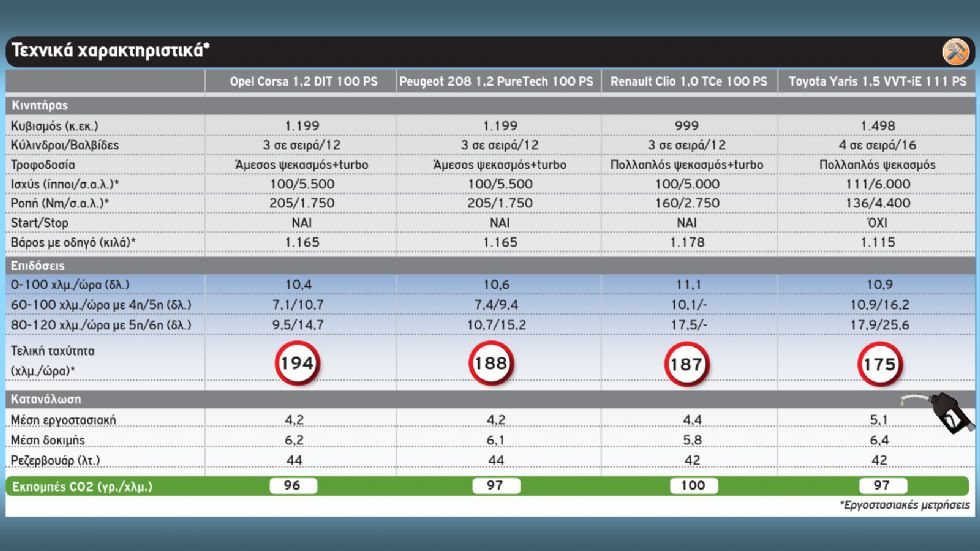The image size is (980, 551).
Task: Click '4 σε σειρά/16' cylinders cell
Action: tap(878, 145)
